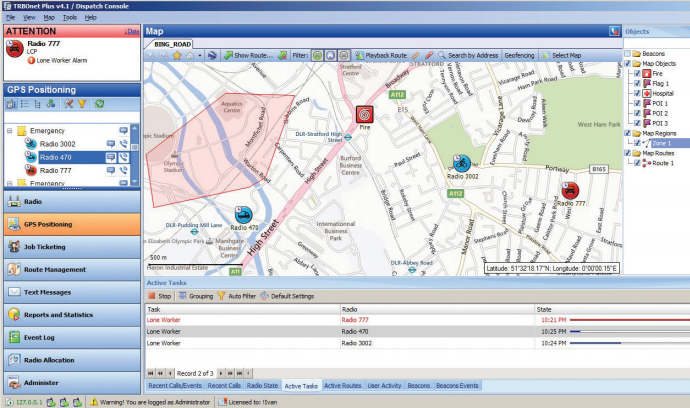This screenshot has width=690, height=408.
Task: Open the Tools menu
Action: pos(70,18)
